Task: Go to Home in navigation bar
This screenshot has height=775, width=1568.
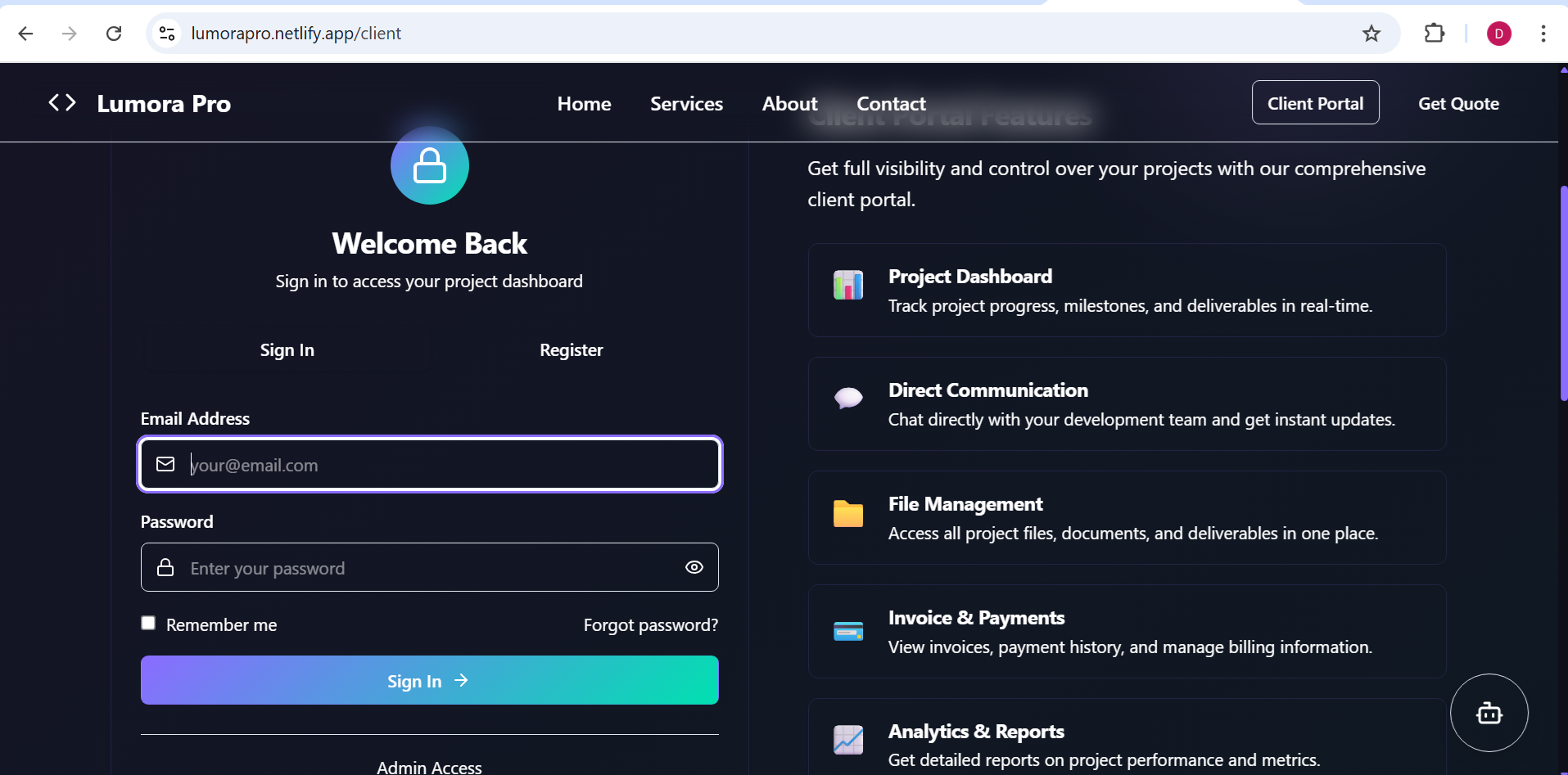Action: pos(585,104)
